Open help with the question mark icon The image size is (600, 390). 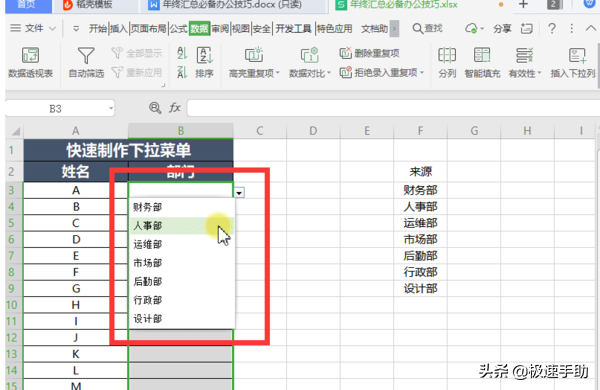[x=552, y=28]
